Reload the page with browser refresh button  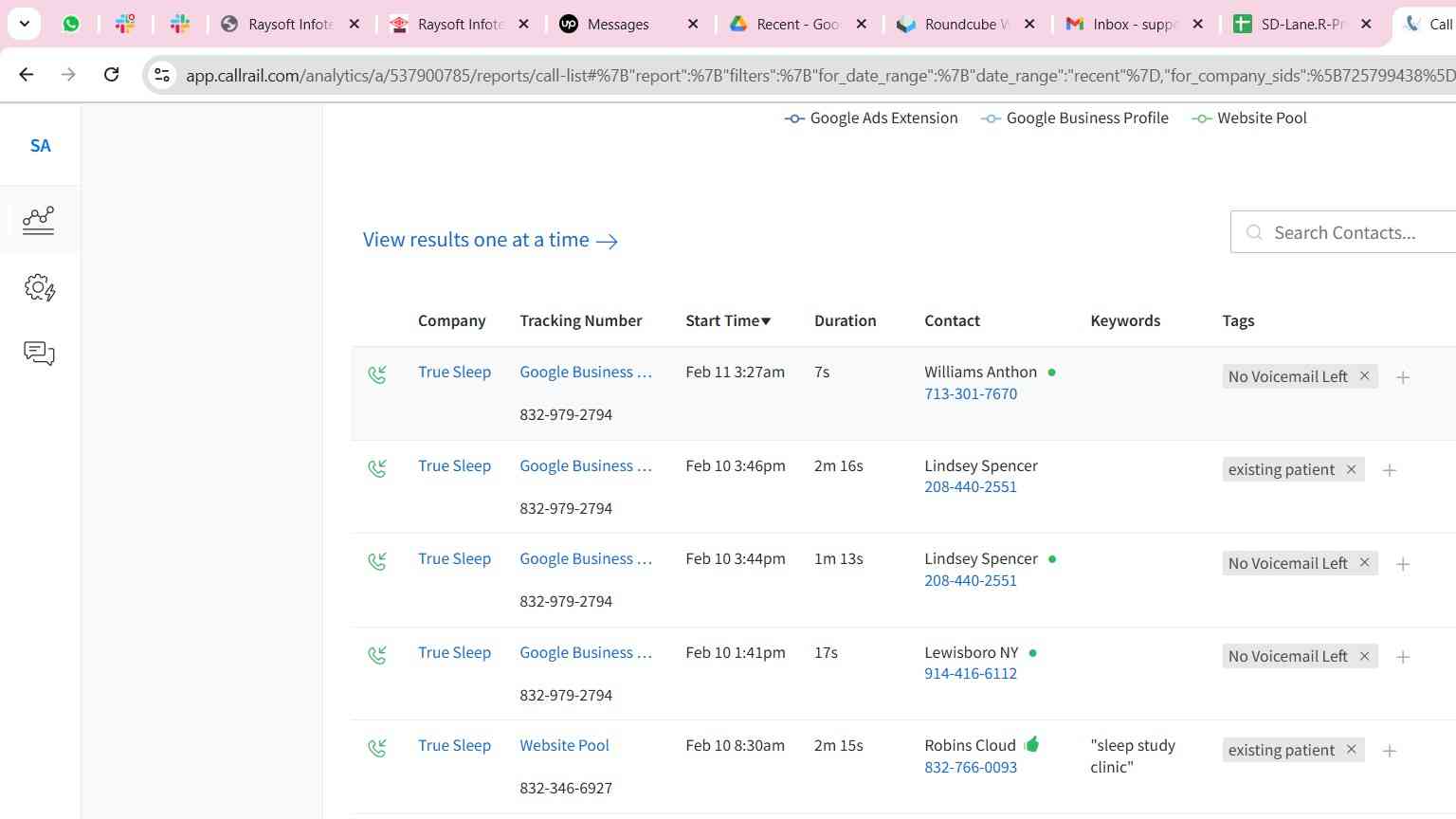[111, 74]
